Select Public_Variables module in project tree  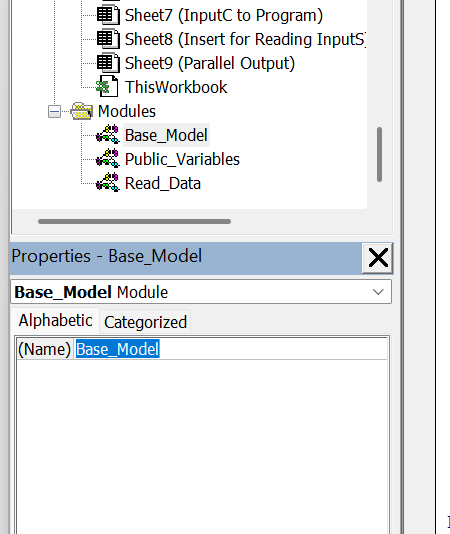(x=182, y=159)
